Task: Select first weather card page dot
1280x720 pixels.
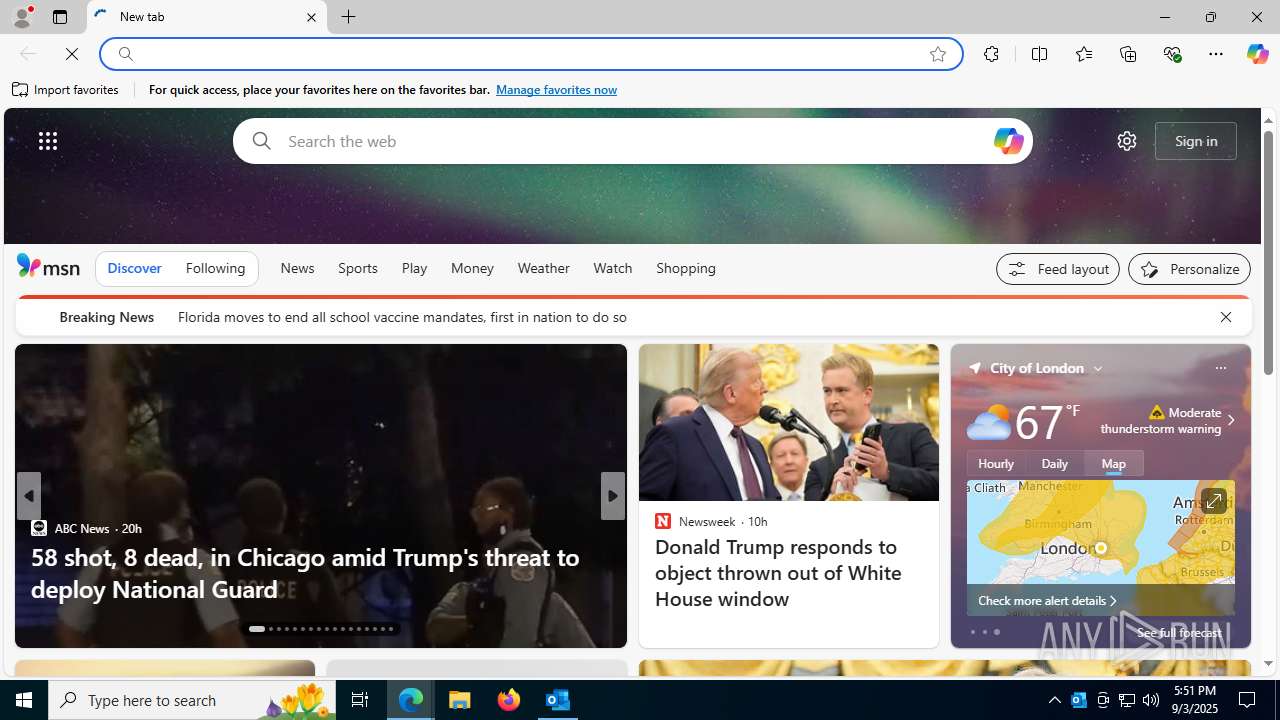Action: [x=972, y=632]
